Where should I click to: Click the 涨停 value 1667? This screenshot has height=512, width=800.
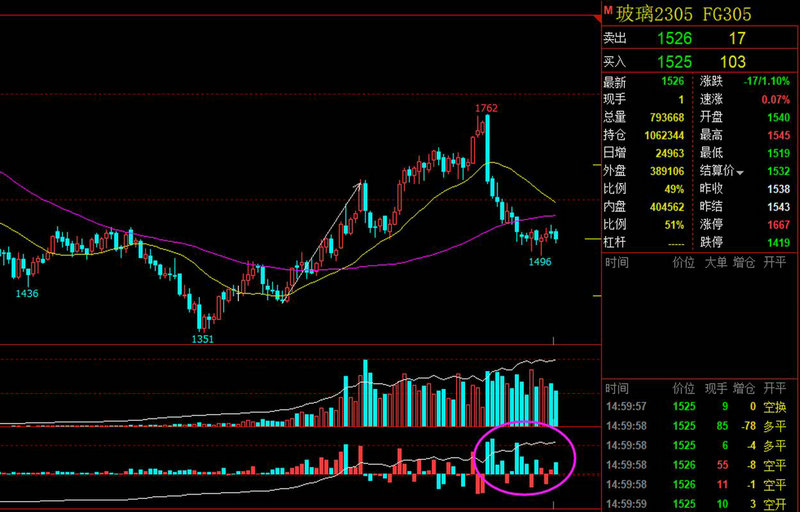[x=777, y=224]
